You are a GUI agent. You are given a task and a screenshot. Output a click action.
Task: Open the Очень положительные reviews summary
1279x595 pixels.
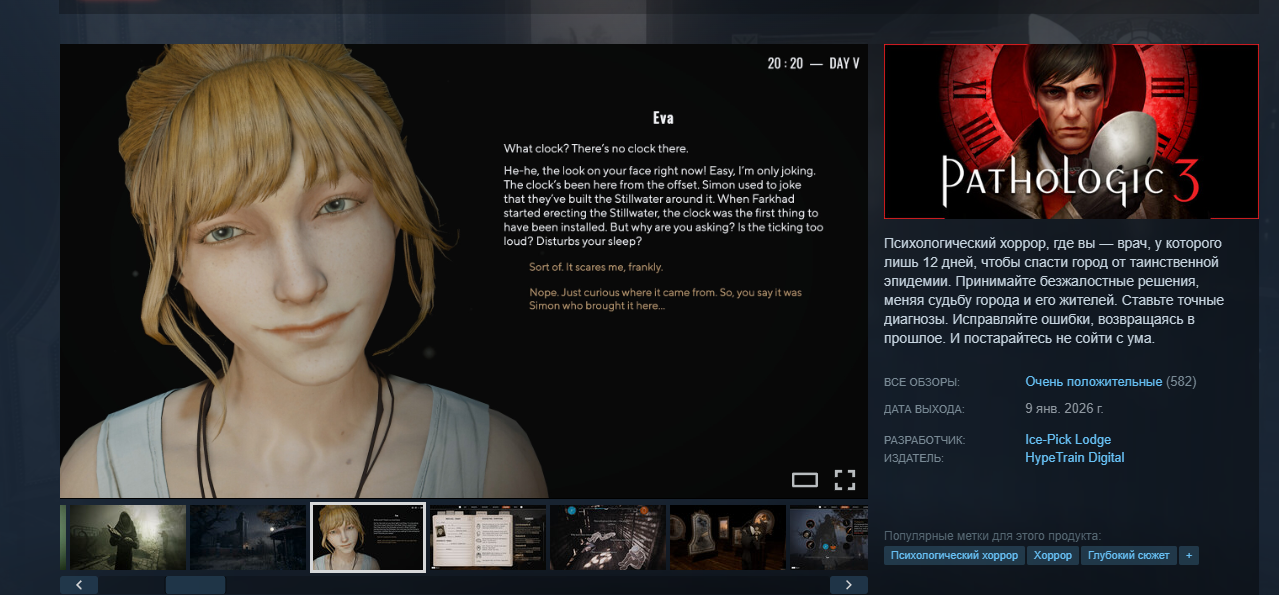click(x=1094, y=382)
